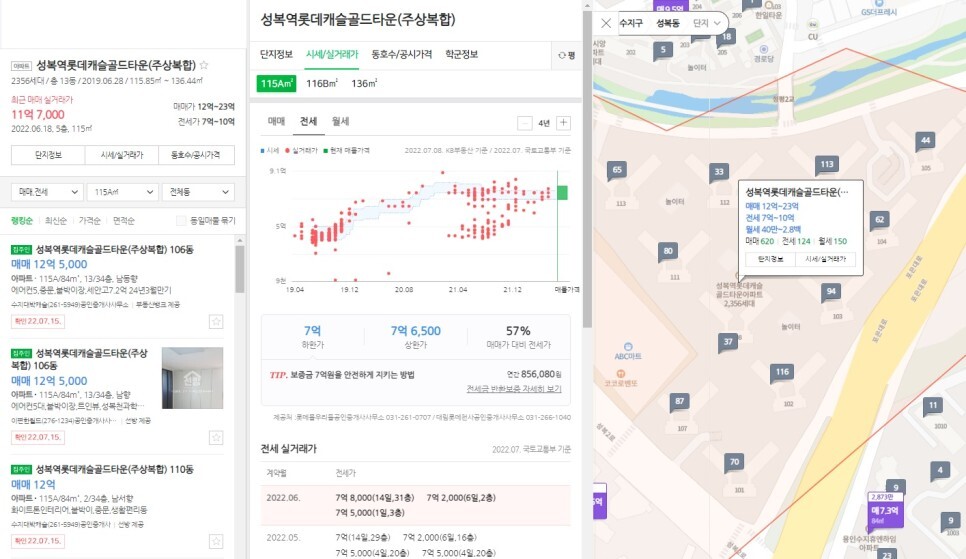
Task: Switch to 학군정보 tab
Action: pyautogui.click(x=461, y=54)
